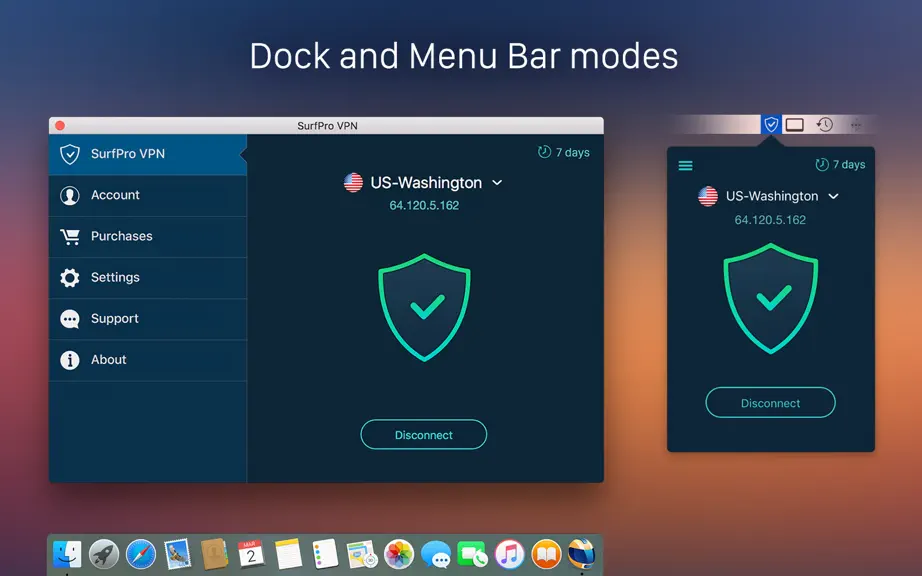The height and width of the screenshot is (576, 922).
Task: Click the green shield in the popup panel
Action: tap(770, 299)
